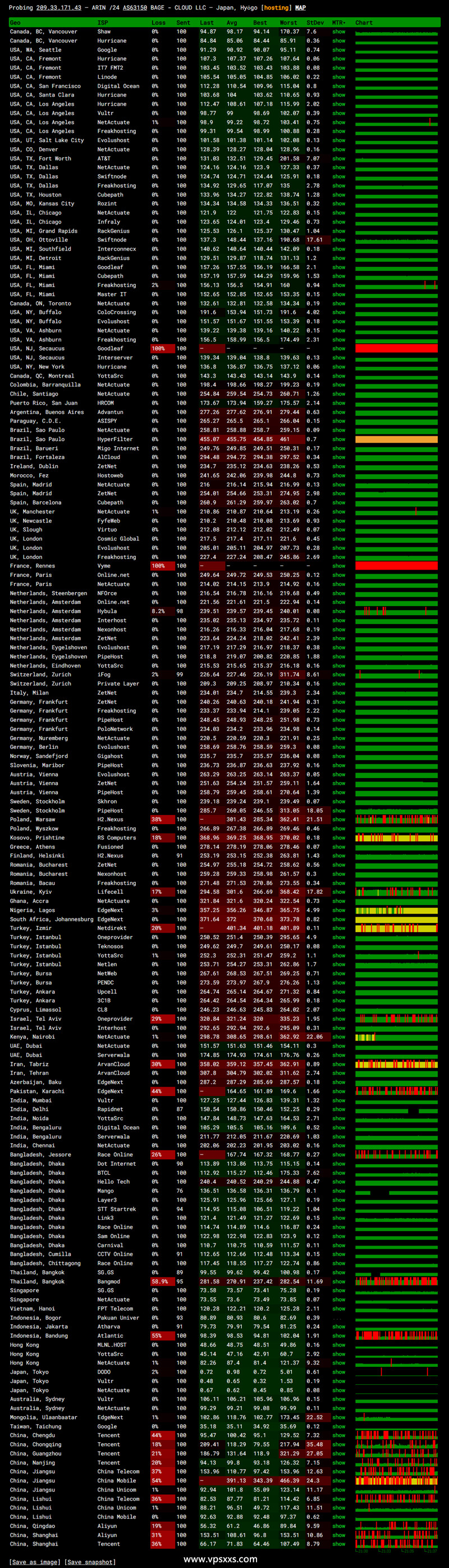The width and height of the screenshot is (449, 1568).
Task: Click the Chart column header
Action: [364, 22]
